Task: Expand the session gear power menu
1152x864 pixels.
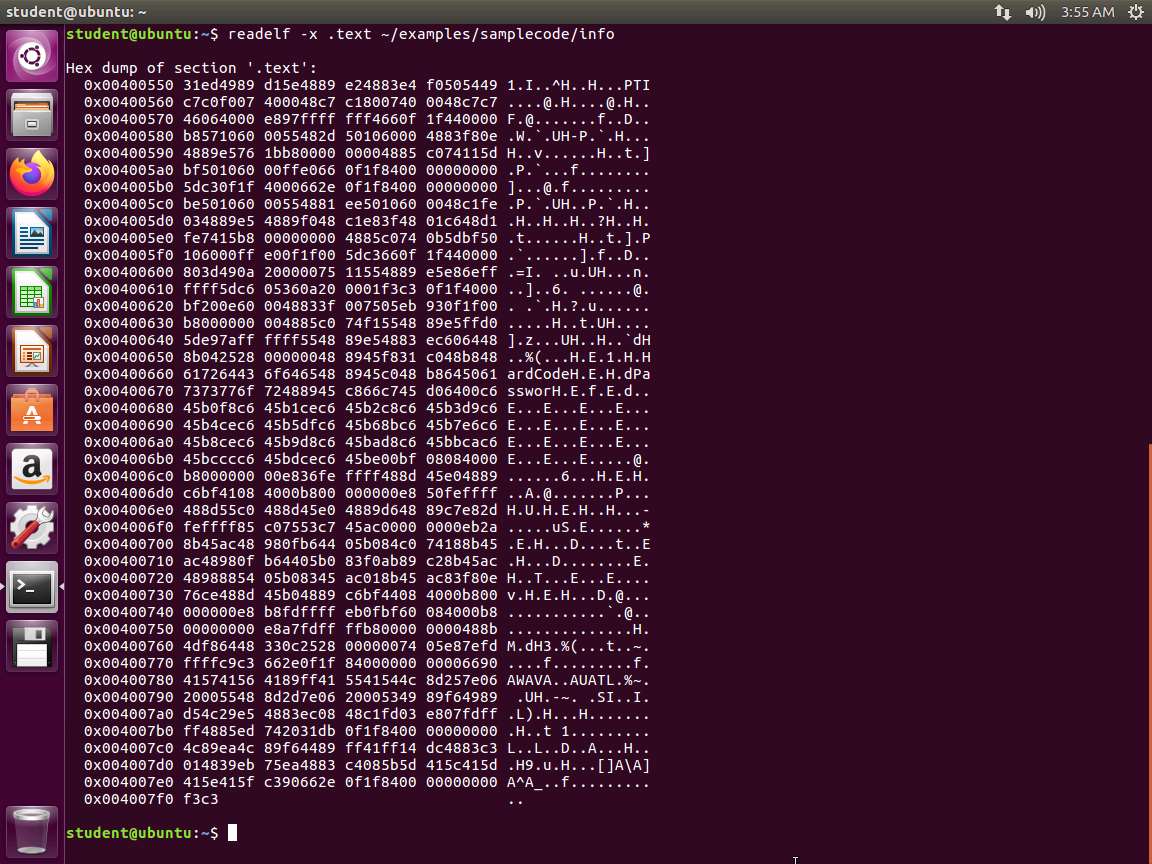Action: click(x=1135, y=12)
